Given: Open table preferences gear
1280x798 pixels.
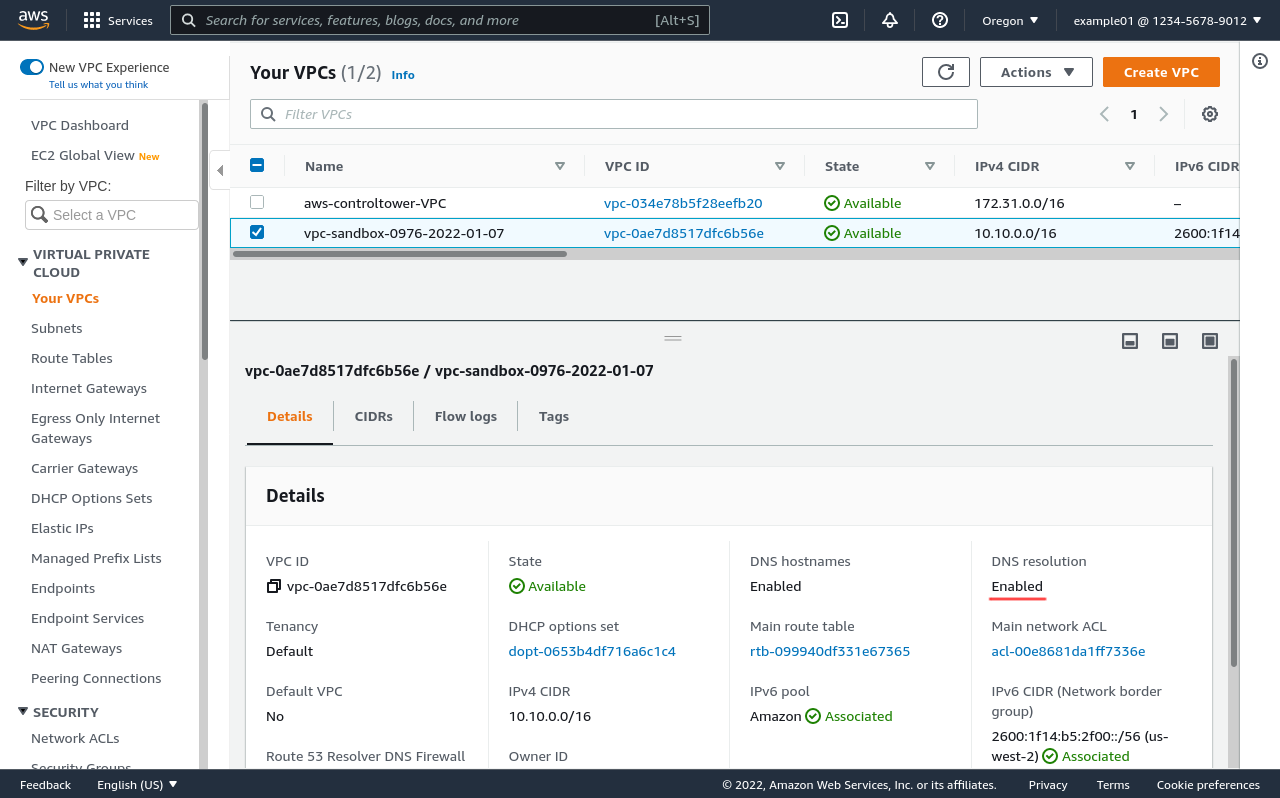Looking at the screenshot, I should coord(1210,114).
